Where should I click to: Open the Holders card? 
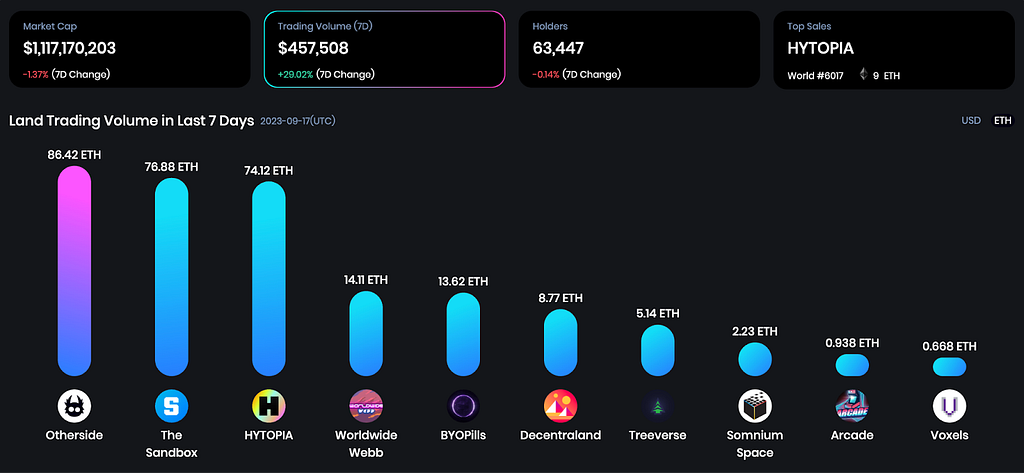click(x=639, y=49)
